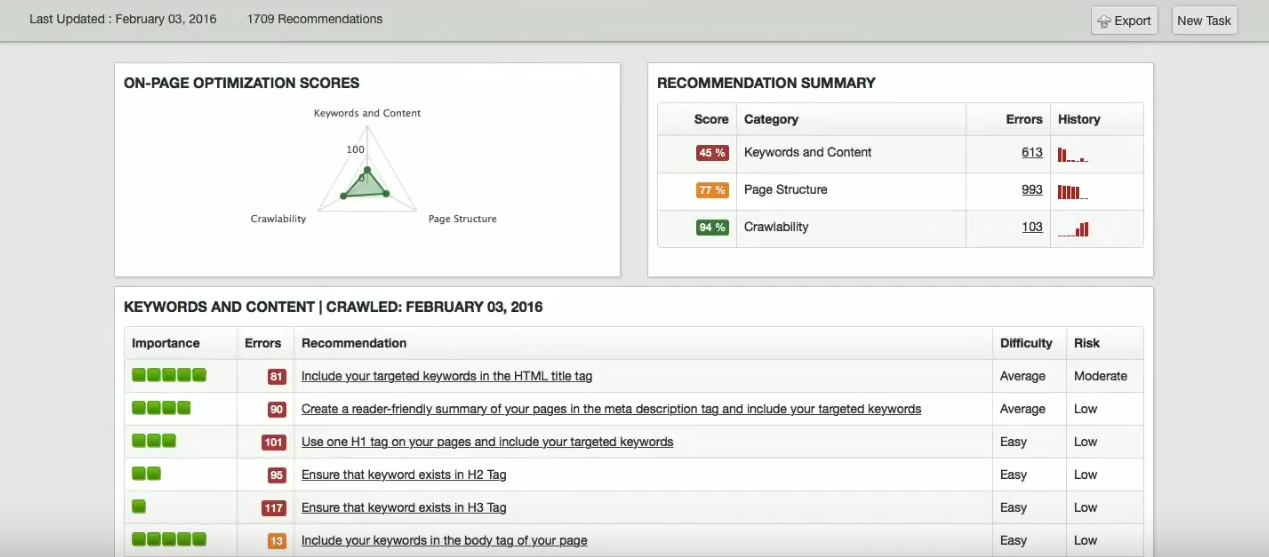
Task: Open the 613 errors link for Keywords and Content
Action: click(1031, 153)
